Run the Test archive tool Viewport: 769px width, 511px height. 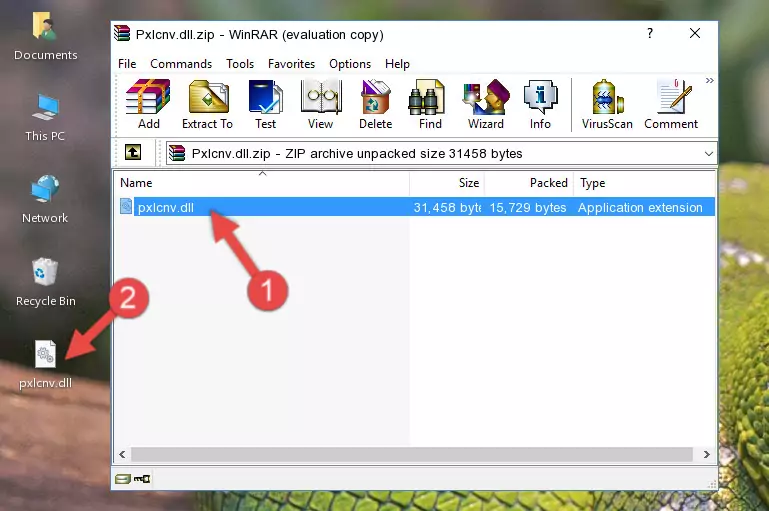click(265, 104)
